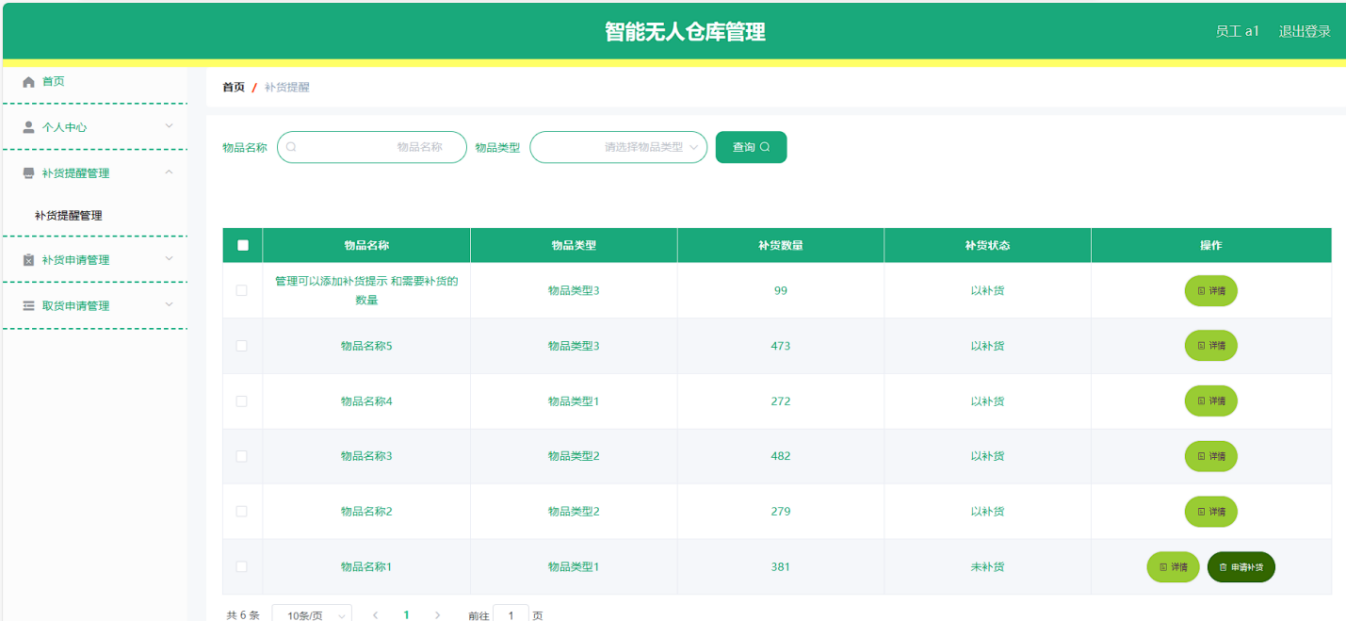This screenshot has width=1346, height=621.
Task: Select the 补货提醒管理 submenu item
Action: [x=68, y=215]
